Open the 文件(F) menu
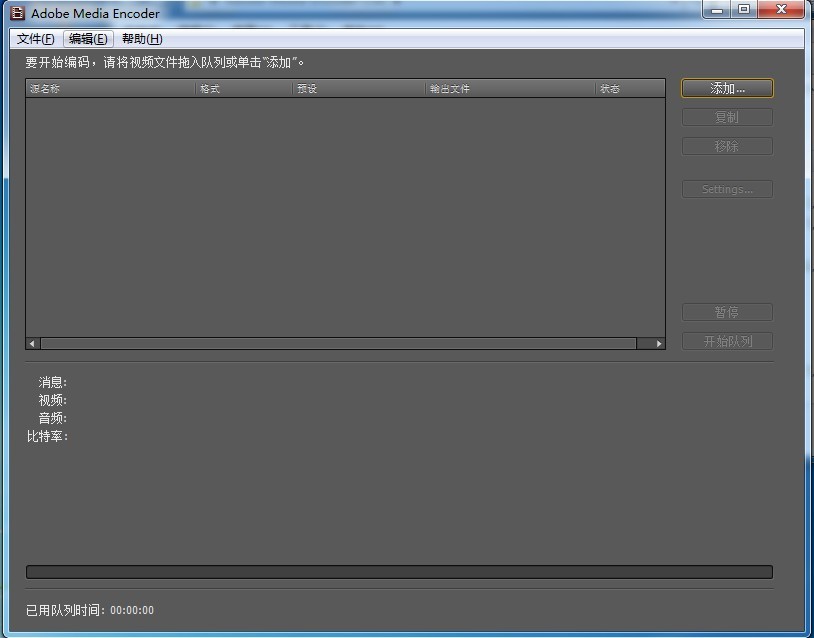Viewport: 814px width, 638px height. coord(36,39)
